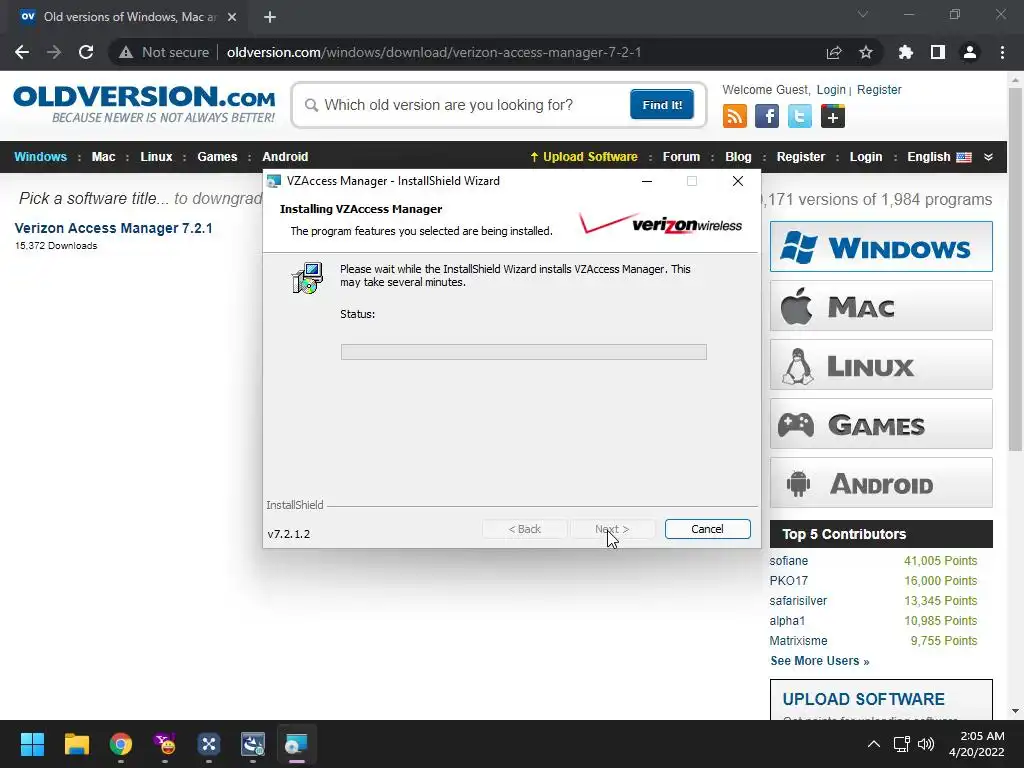The image size is (1024, 768).
Task: Open the Chrome tab search chevron
Action: coord(863,14)
